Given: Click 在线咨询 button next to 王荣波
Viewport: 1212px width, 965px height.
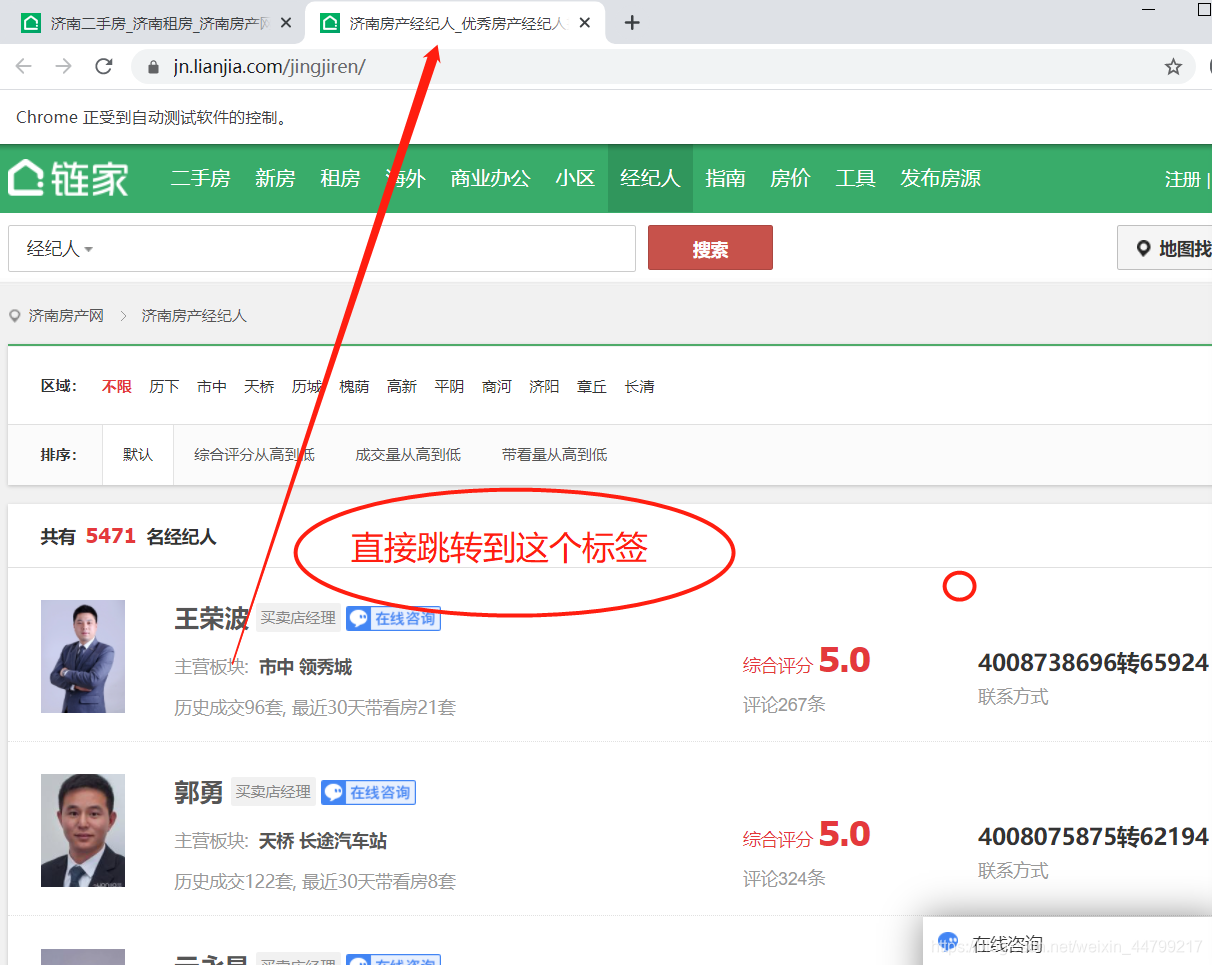Looking at the screenshot, I should [x=393, y=618].
